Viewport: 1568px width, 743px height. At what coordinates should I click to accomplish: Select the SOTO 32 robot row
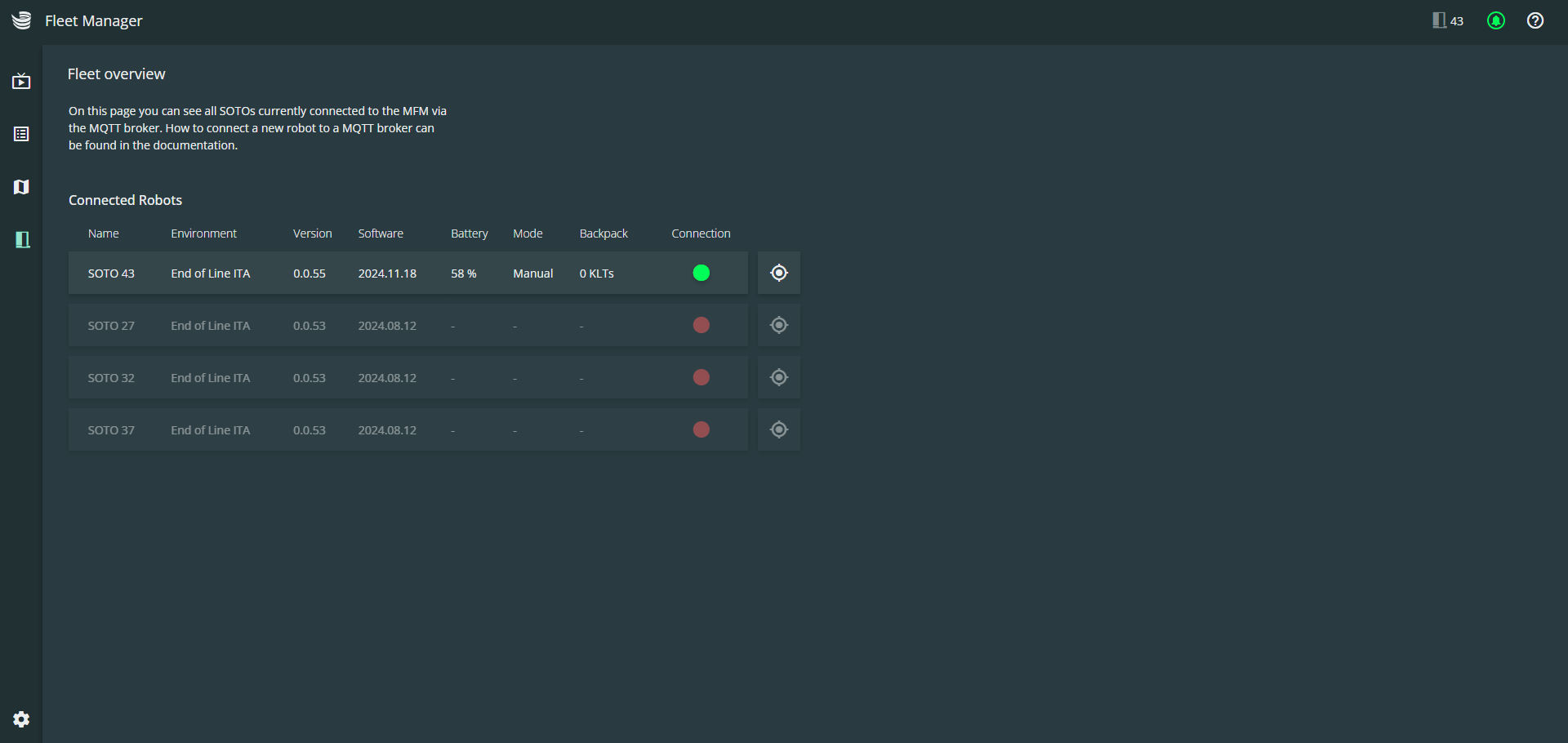[408, 377]
